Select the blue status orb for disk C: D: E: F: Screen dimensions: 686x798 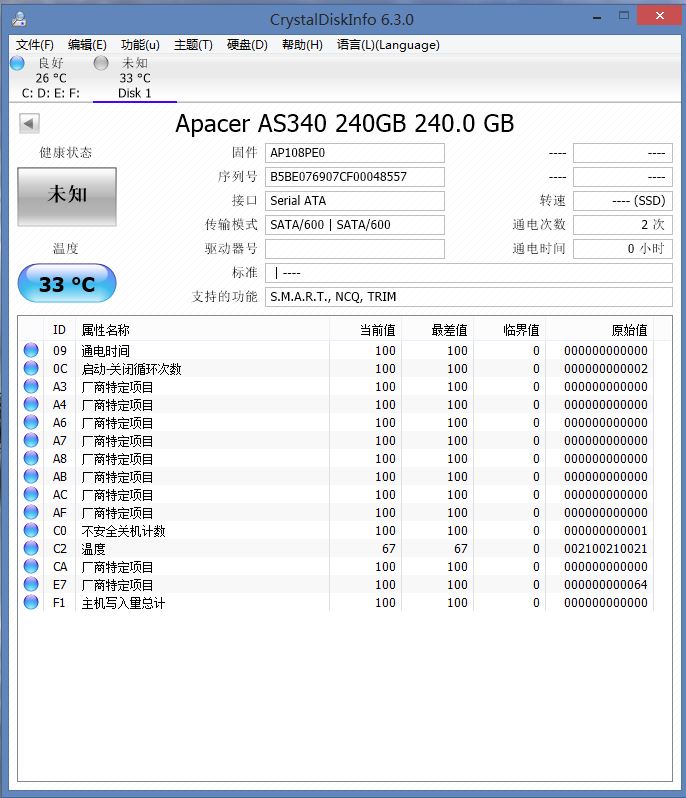click(17, 63)
